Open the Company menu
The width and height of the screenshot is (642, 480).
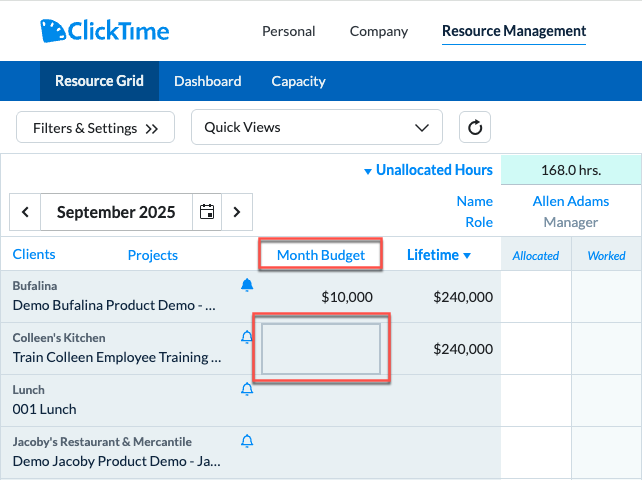[379, 31]
